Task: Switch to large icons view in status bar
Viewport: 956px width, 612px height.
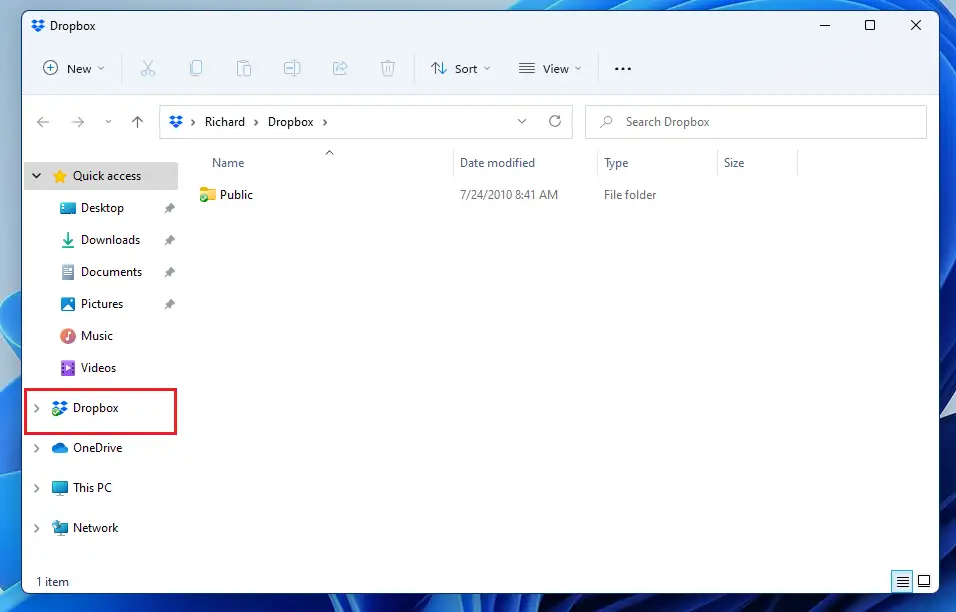Action: coord(924,582)
